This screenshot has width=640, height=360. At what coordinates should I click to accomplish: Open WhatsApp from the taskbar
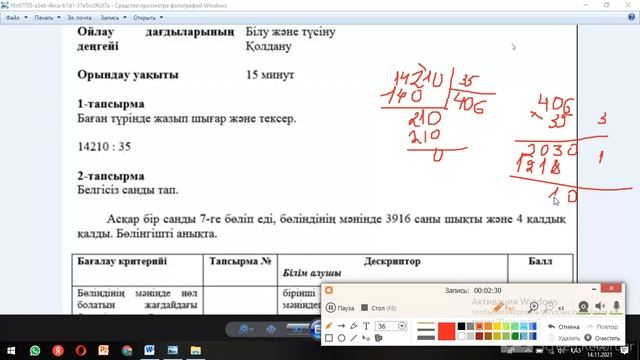coord(35,351)
